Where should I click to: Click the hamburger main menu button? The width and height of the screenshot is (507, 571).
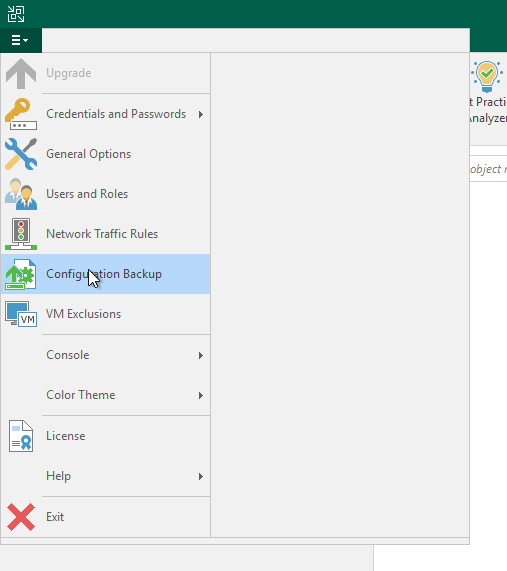pos(20,40)
